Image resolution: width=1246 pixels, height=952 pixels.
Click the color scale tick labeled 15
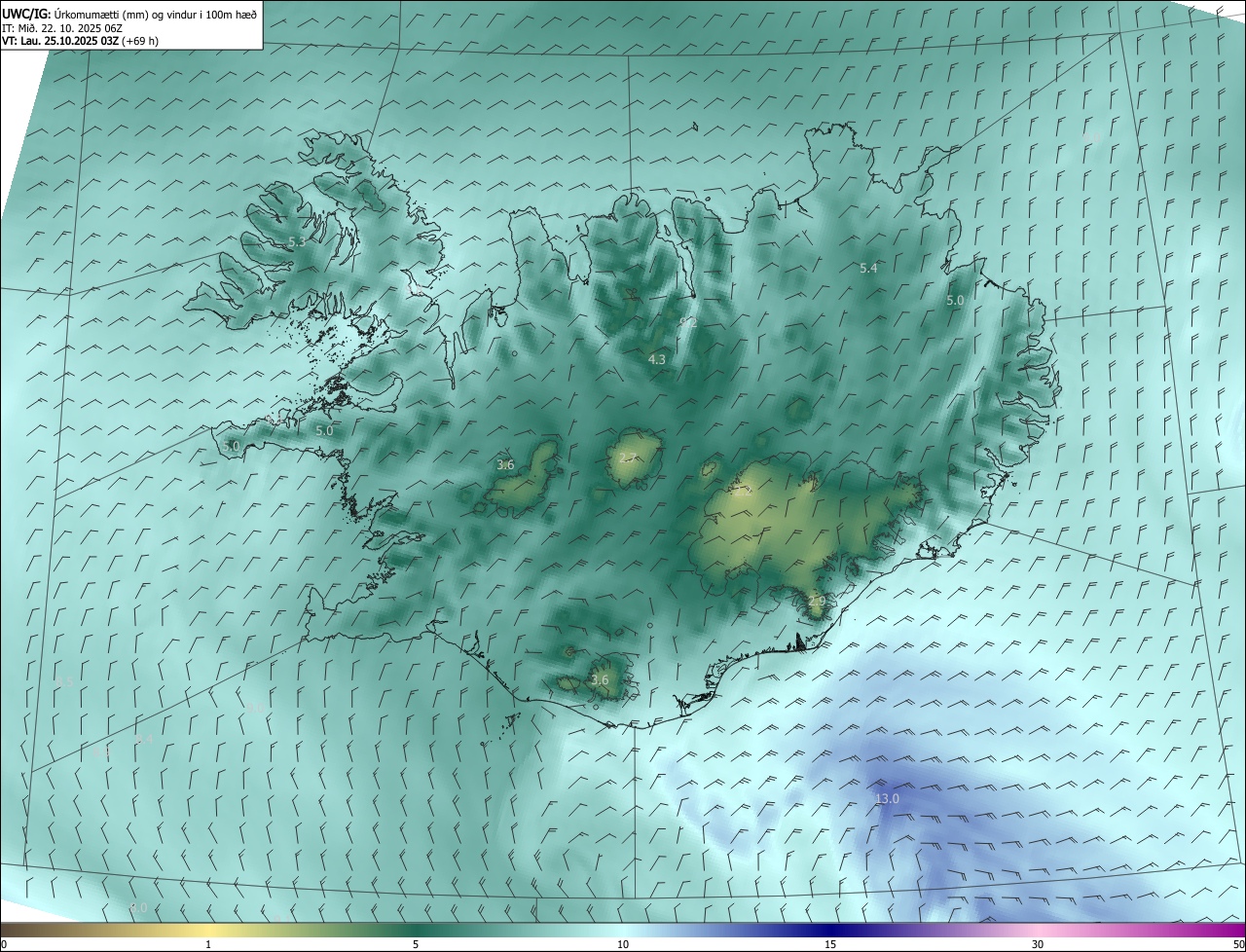830,944
